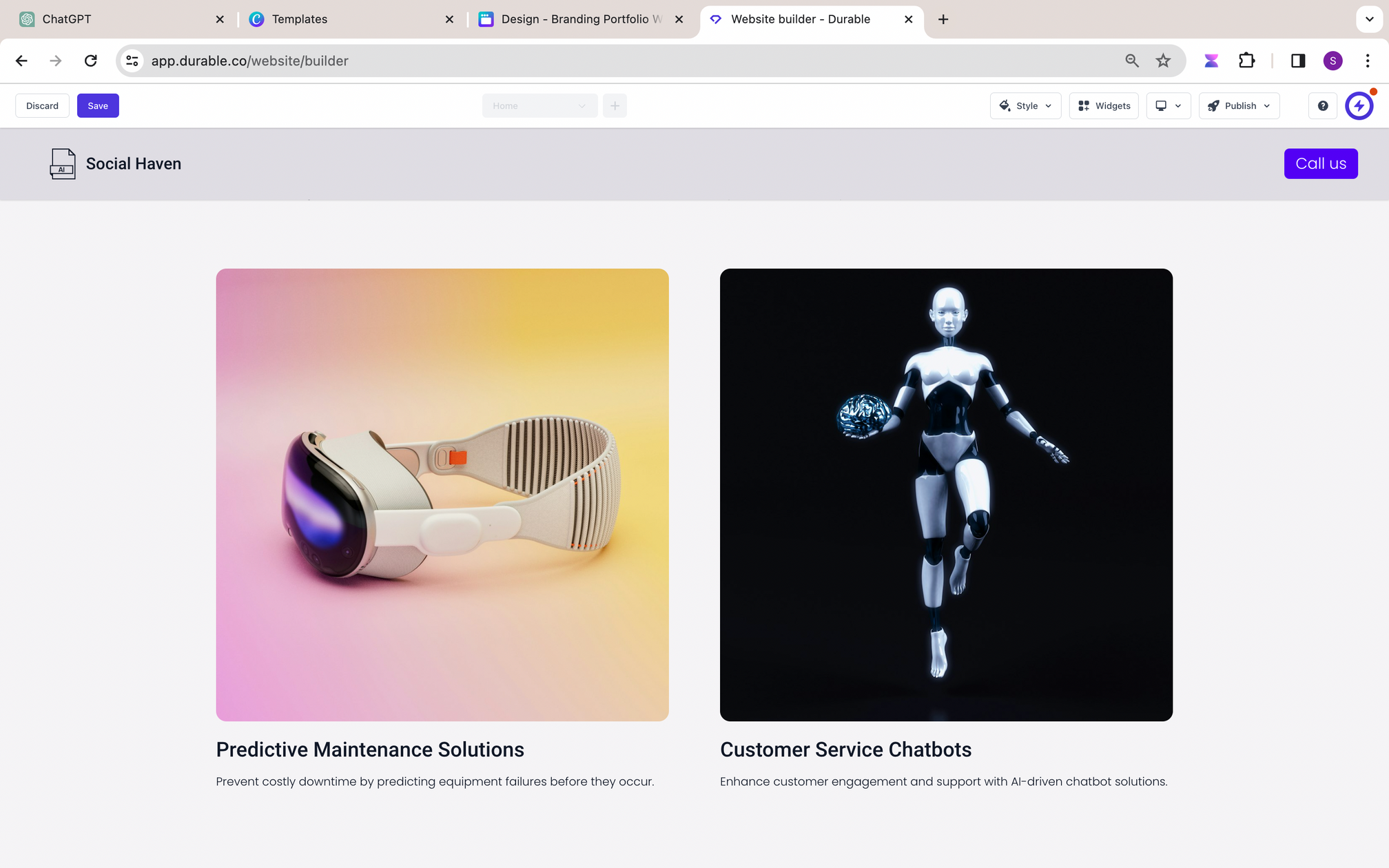Click the browser back arrow
The width and height of the screenshot is (1389, 868).
point(21,61)
